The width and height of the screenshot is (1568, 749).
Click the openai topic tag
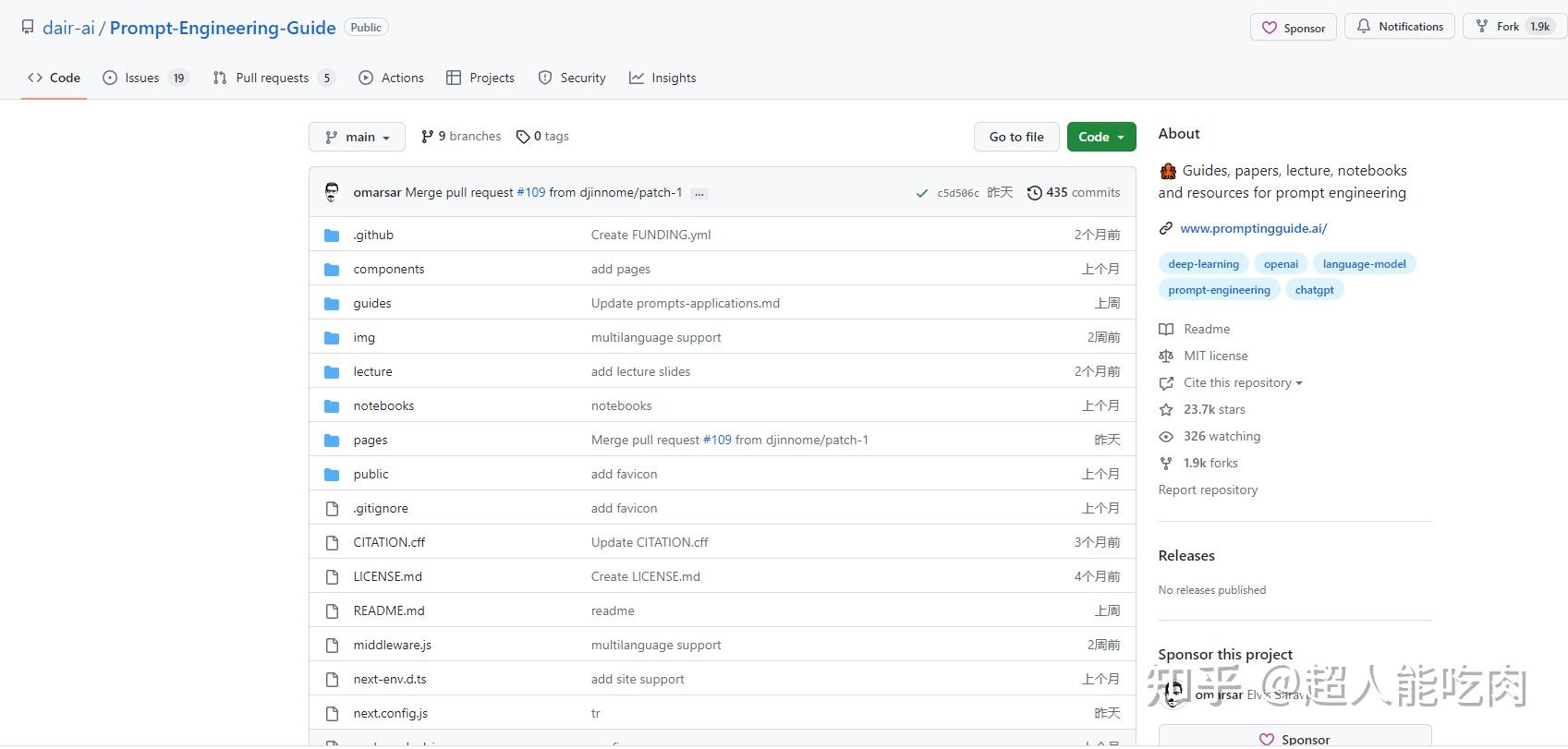(1281, 264)
